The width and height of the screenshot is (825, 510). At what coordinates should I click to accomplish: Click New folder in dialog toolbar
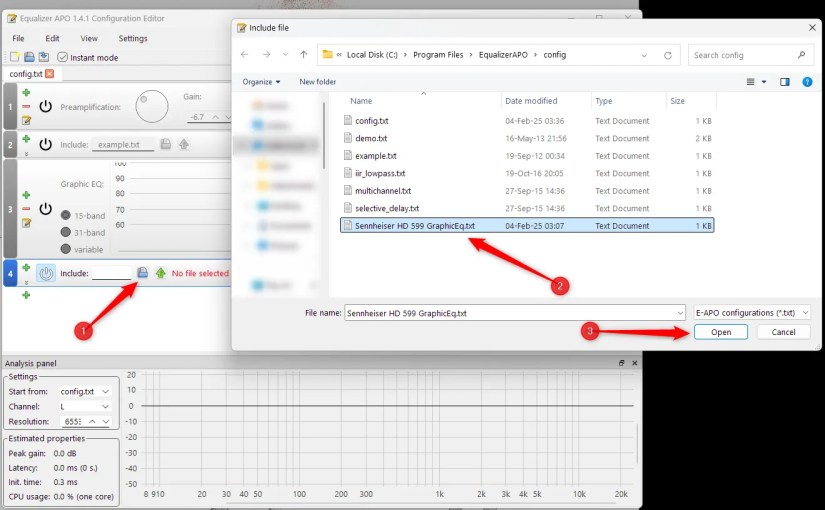318,82
